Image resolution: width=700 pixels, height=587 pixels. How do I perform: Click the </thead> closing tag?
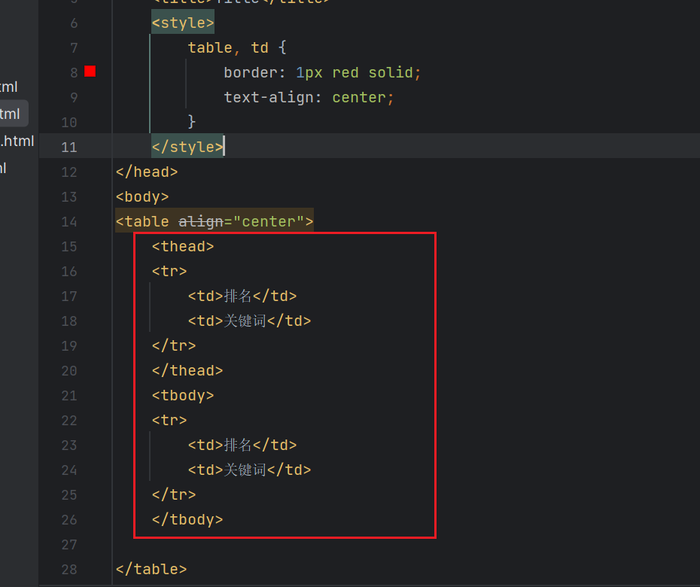tap(188, 371)
